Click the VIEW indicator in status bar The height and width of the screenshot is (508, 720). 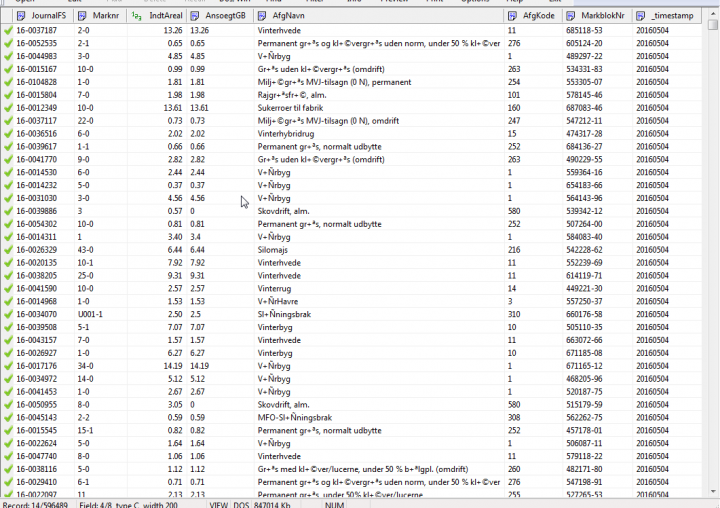(x=218, y=503)
